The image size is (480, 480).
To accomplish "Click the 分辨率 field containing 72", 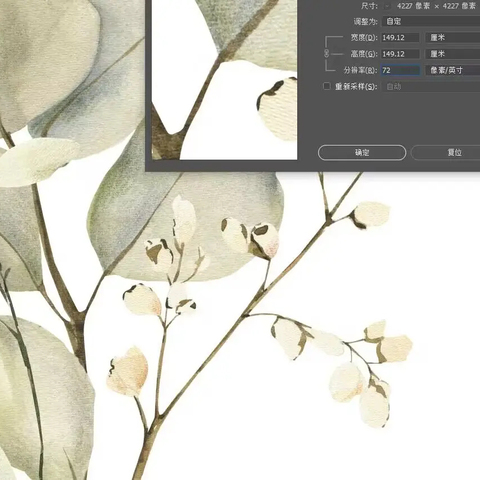I will [x=400, y=70].
